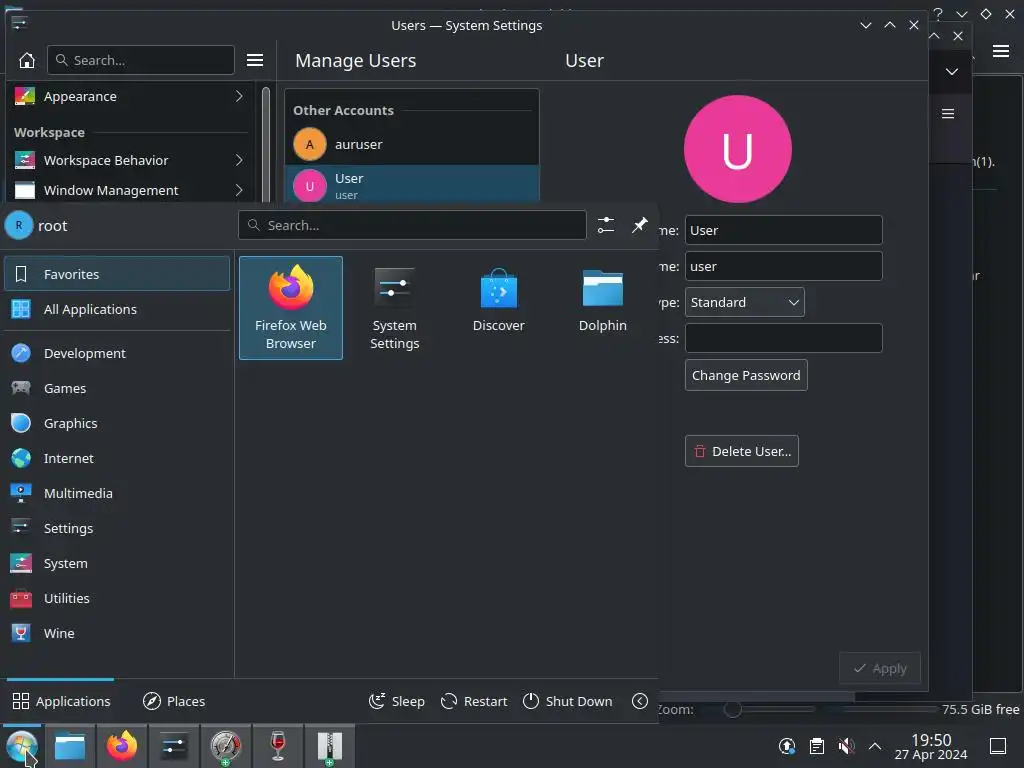The height and width of the screenshot is (768, 1024).
Task: Open the Multimedia category
Action: coord(117,493)
